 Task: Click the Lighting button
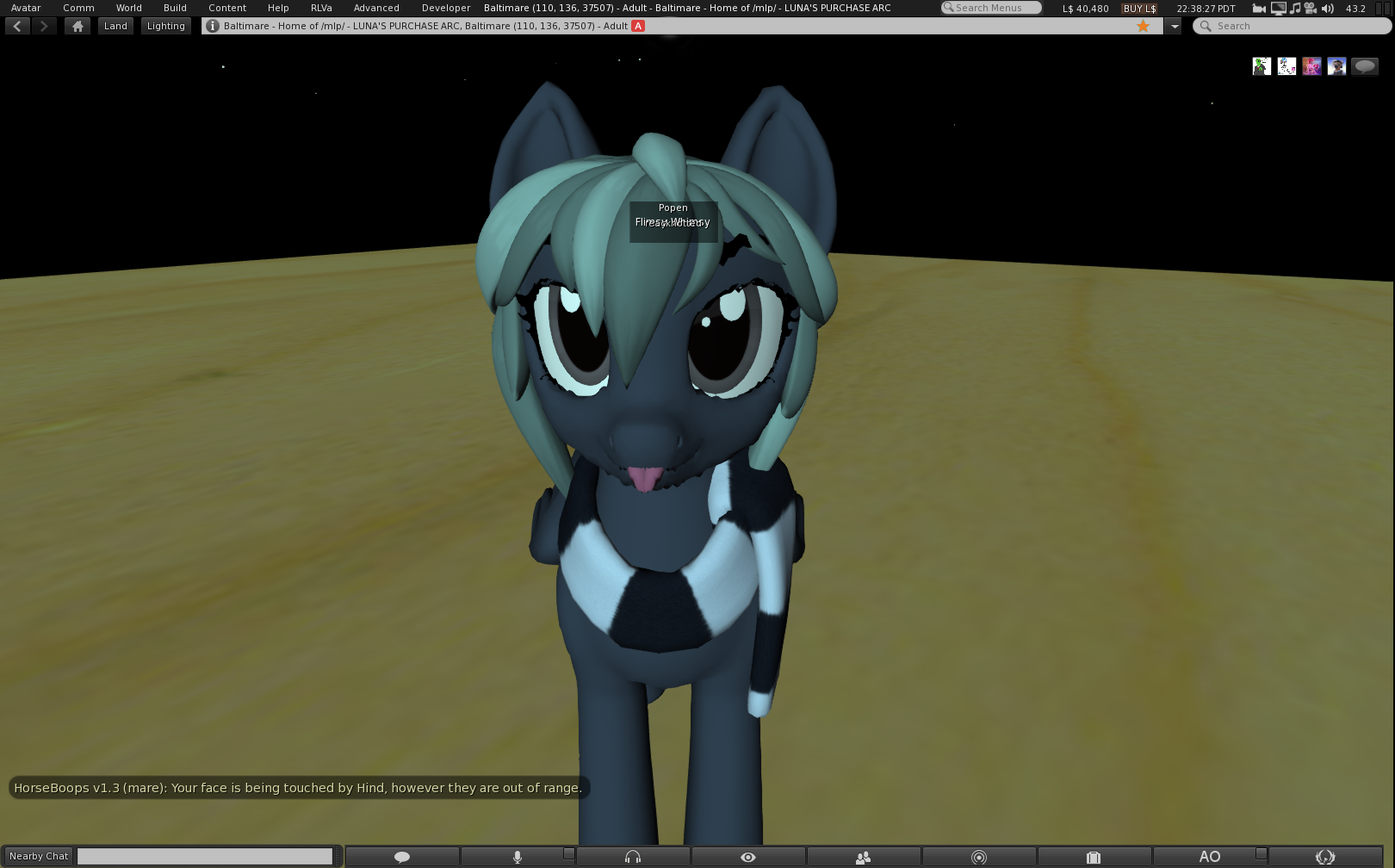[166, 26]
